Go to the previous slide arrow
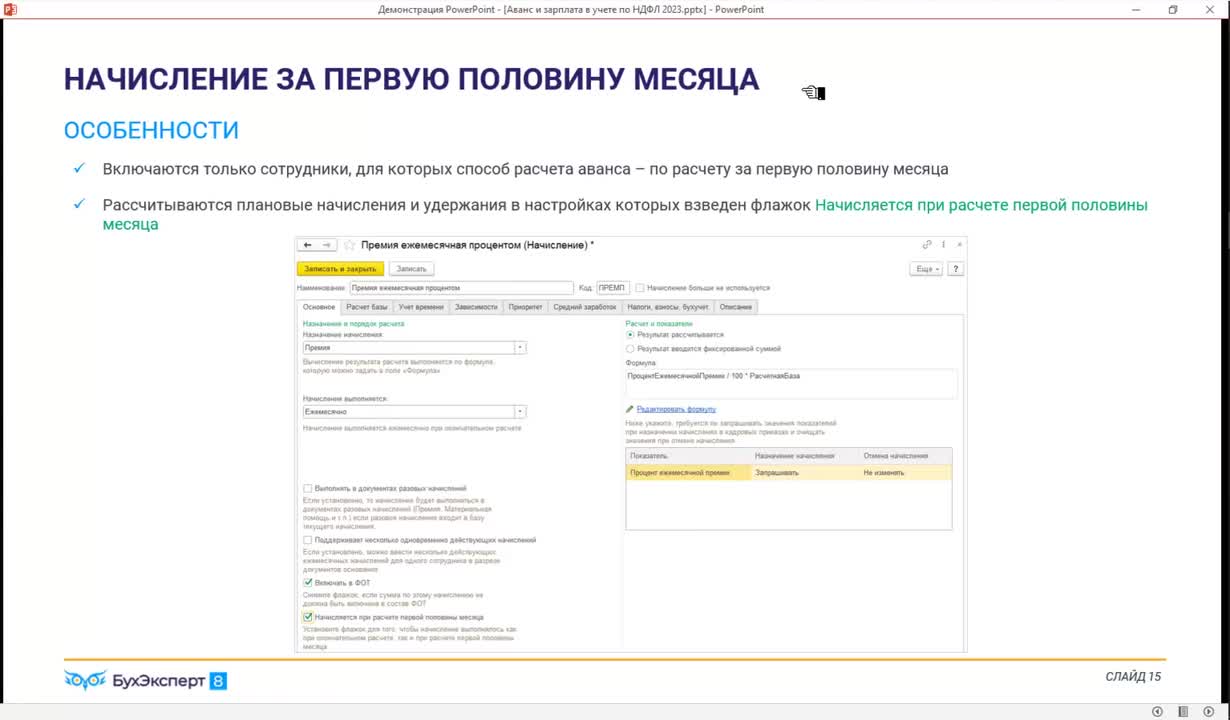This screenshot has height=720, width=1230. click(1157, 711)
